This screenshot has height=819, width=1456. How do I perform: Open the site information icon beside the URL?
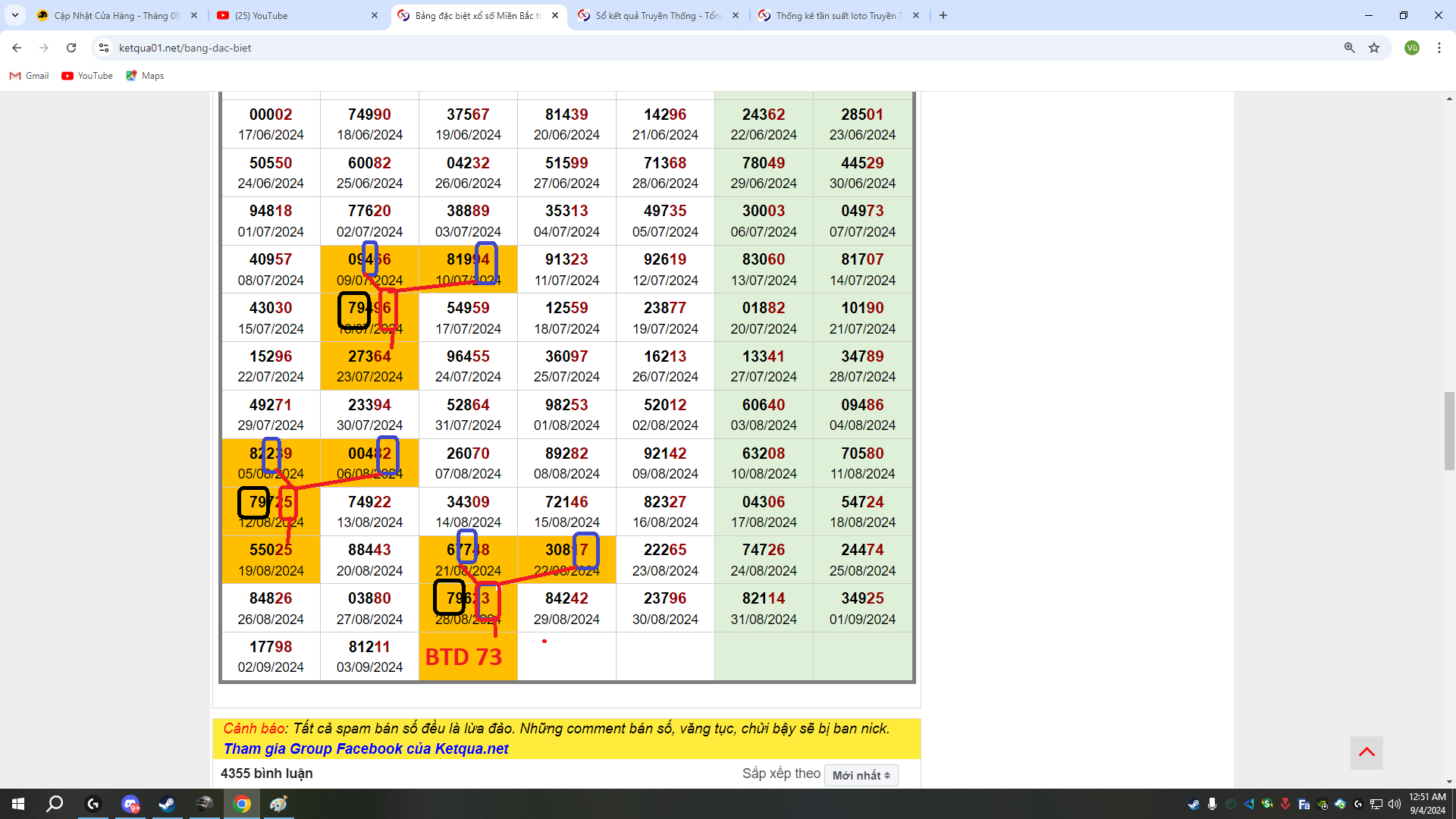[104, 48]
